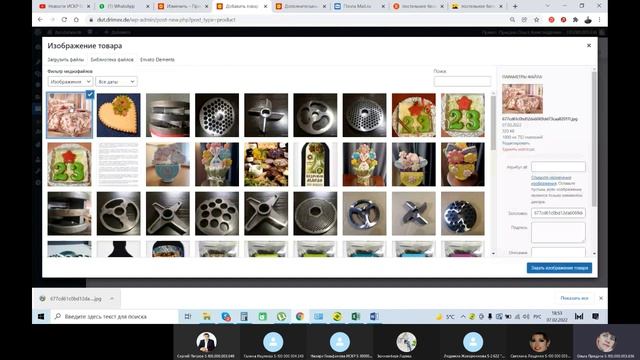Screen dimensions: 640x360
Task: Open Word from the taskbar
Action: (x=374, y=316)
